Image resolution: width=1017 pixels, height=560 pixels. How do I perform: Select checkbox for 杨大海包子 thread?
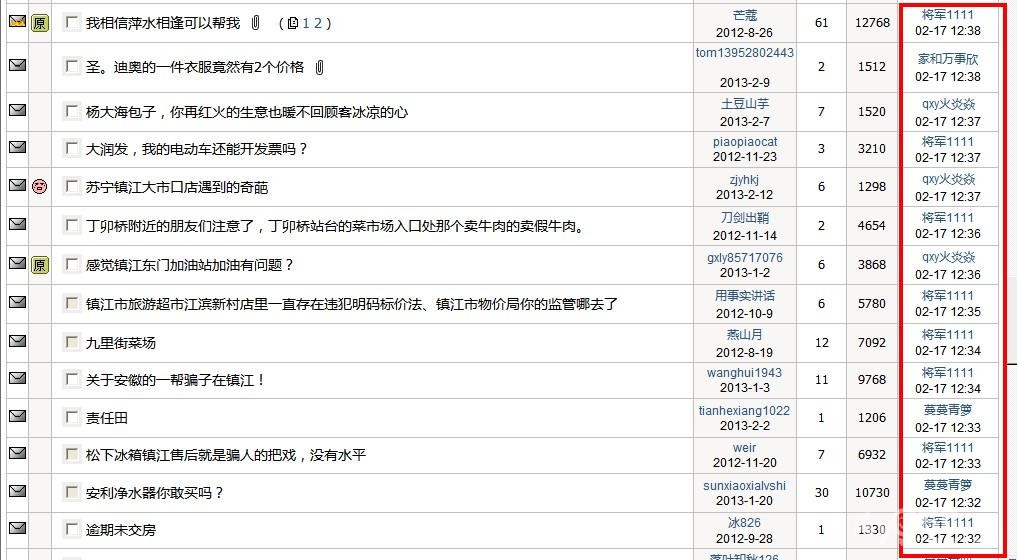point(71,112)
